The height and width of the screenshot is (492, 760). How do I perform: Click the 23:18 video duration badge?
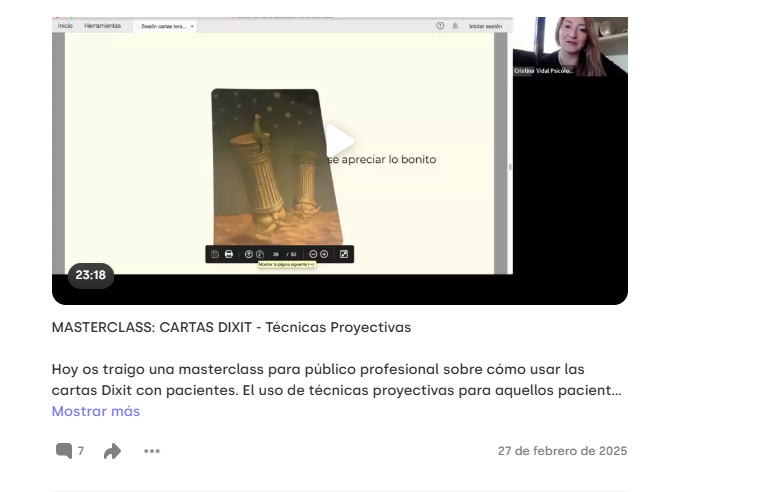click(x=91, y=275)
